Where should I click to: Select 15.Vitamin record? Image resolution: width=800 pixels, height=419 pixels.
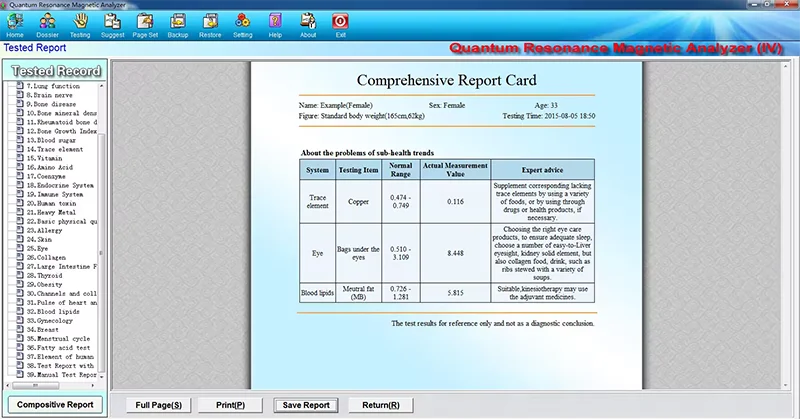pyautogui.click(x=44, y=158)
